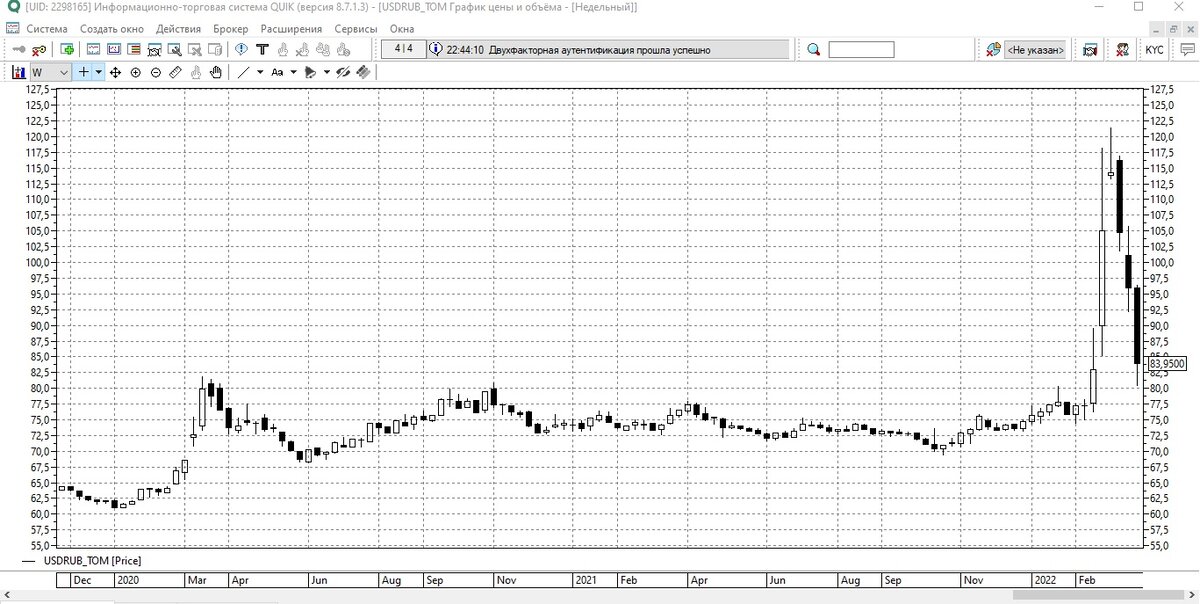Click the Mar label on the time axis

click(x=196, y=580)
